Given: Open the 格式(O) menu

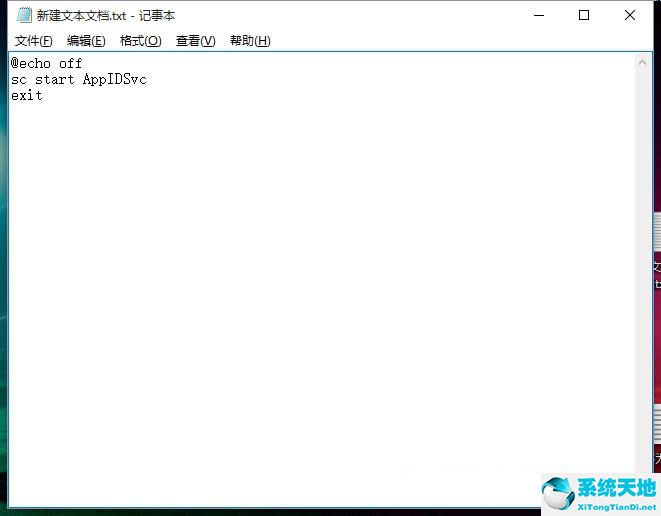Looking at the screenshot, I should [140, 41].
